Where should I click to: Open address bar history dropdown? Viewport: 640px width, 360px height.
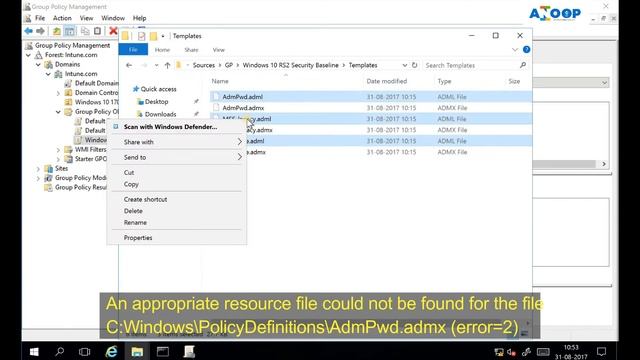pos(404,65)
